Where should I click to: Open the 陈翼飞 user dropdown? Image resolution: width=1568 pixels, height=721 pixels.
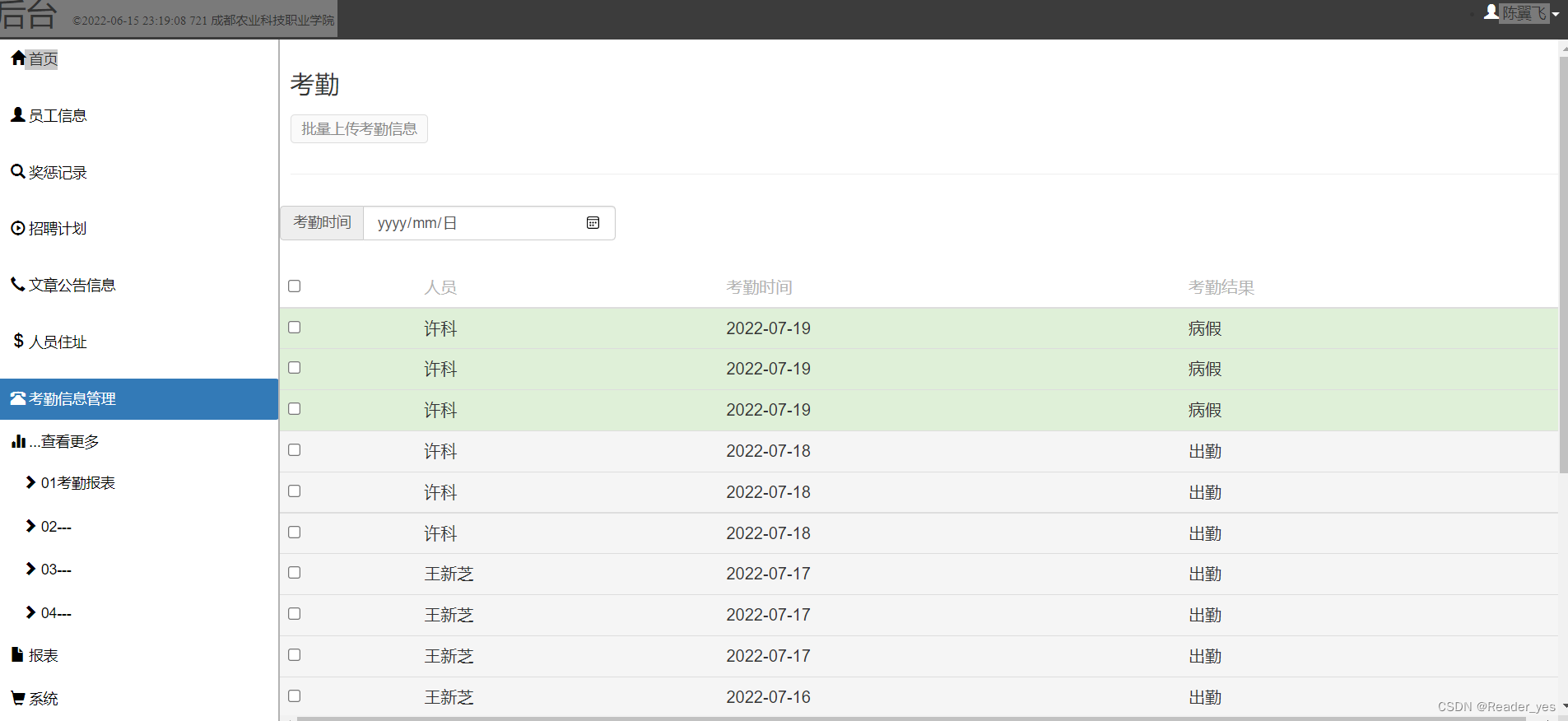coord(1522,13)
